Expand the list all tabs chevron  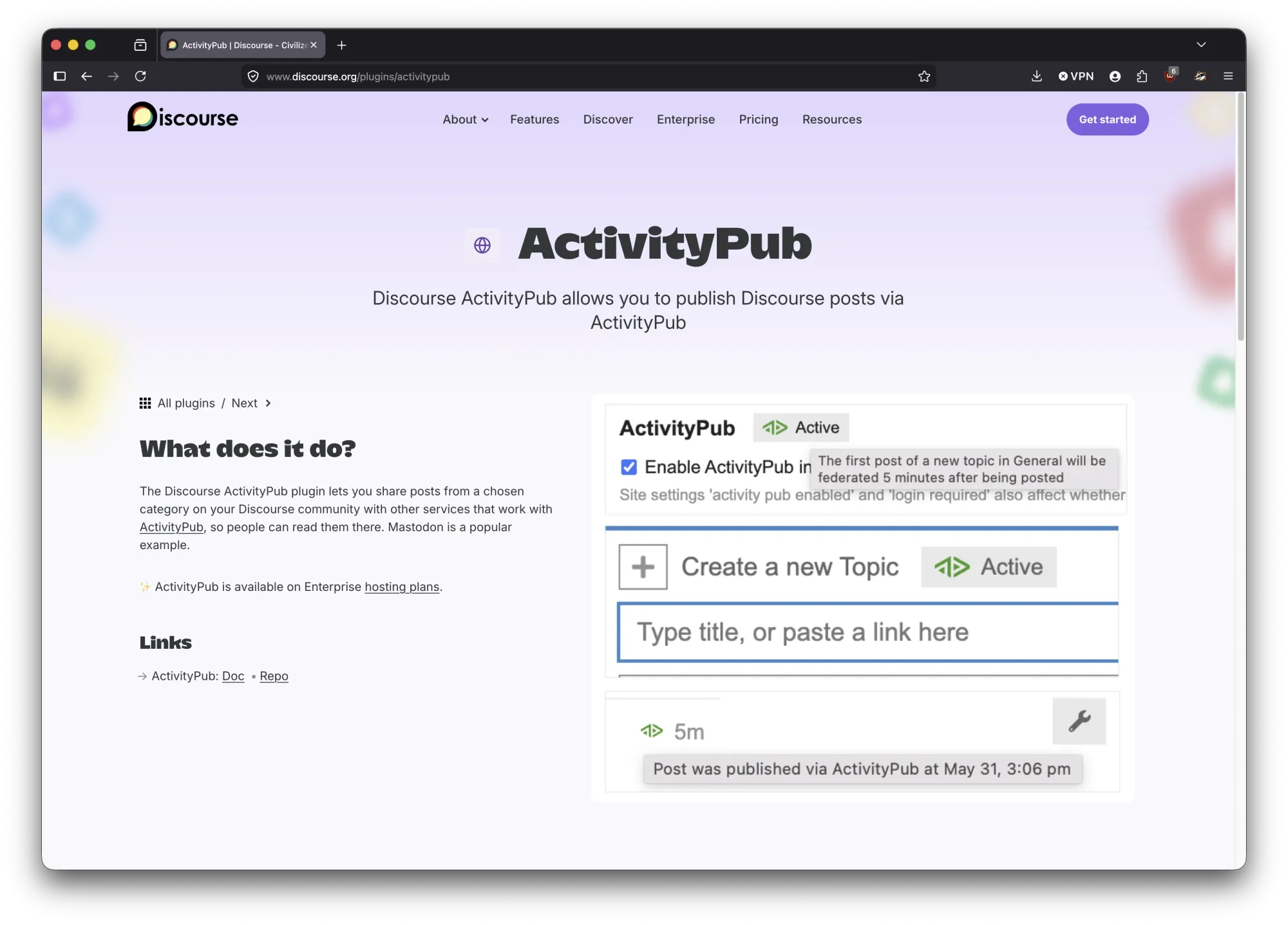tap(1201, 44)
